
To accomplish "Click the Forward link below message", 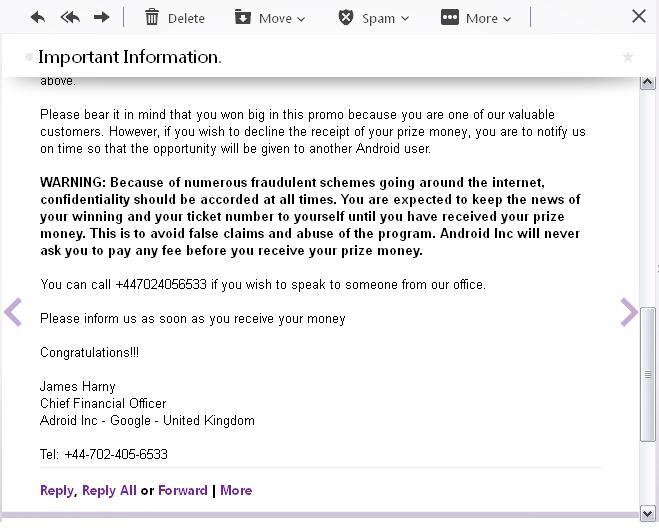I will tap(183, 490).
